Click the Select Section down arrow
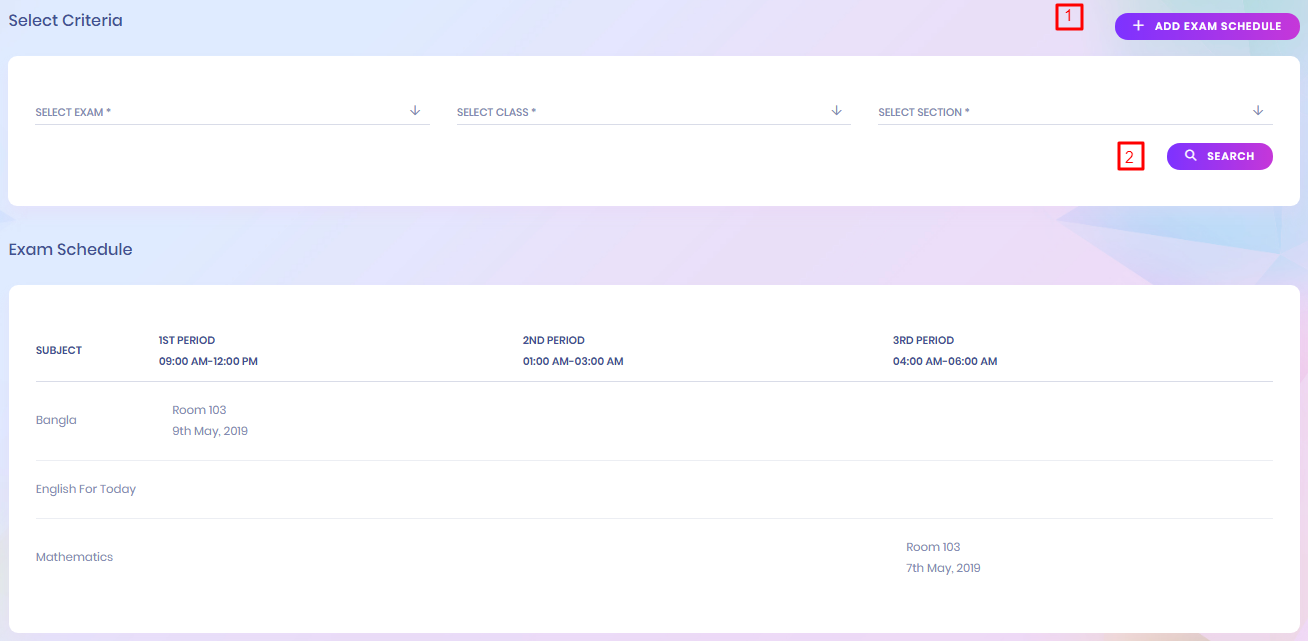 pyautogui.click(x=1258, y=111)
